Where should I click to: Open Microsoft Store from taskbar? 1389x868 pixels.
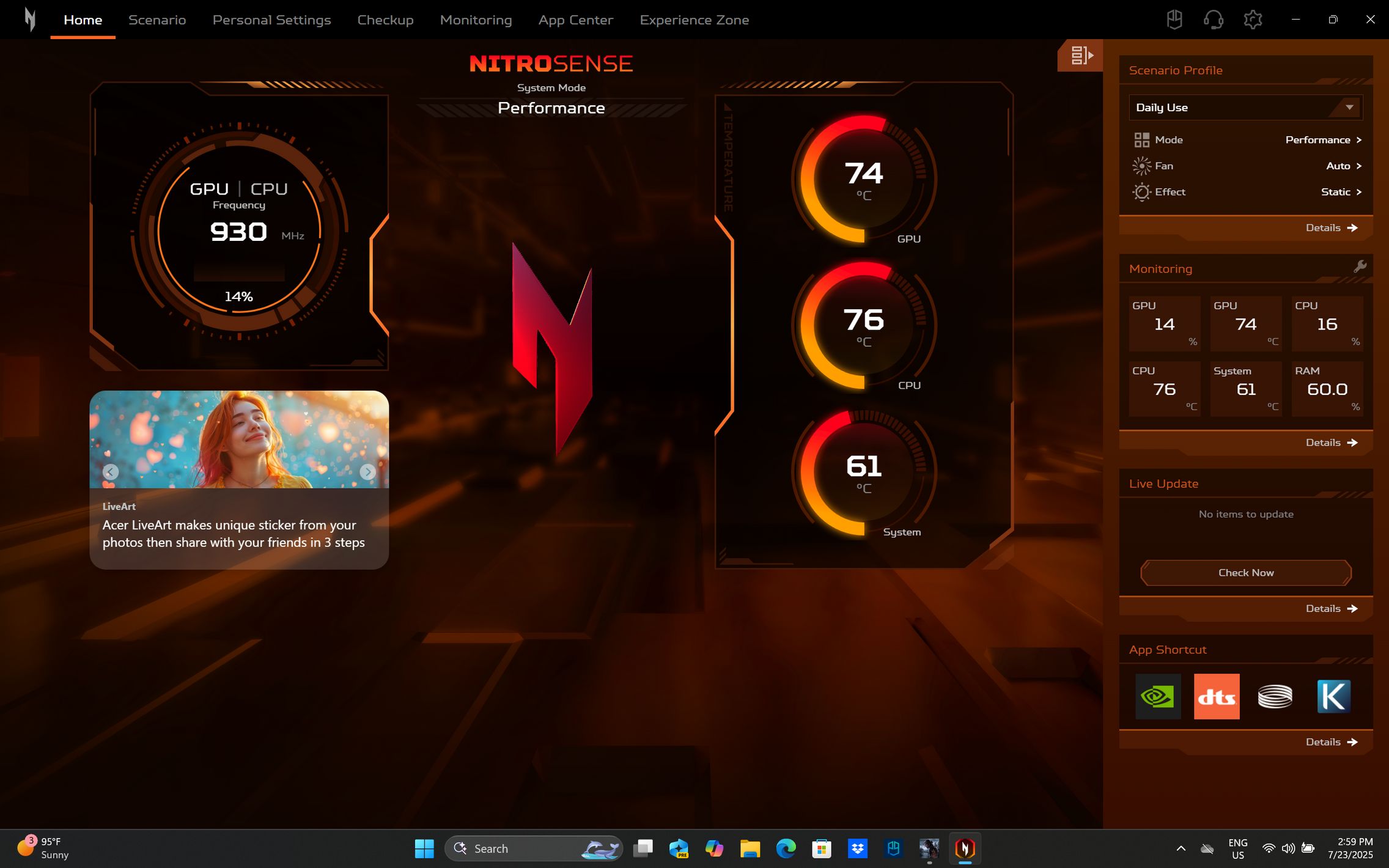click(822, 848)
